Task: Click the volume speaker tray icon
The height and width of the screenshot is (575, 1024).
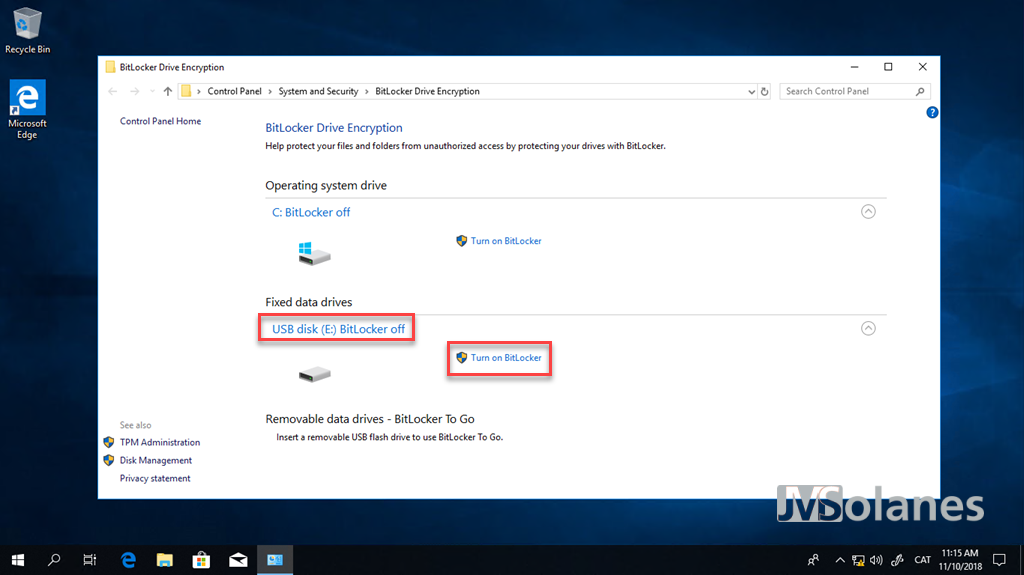Action: [x=876, y=560]
